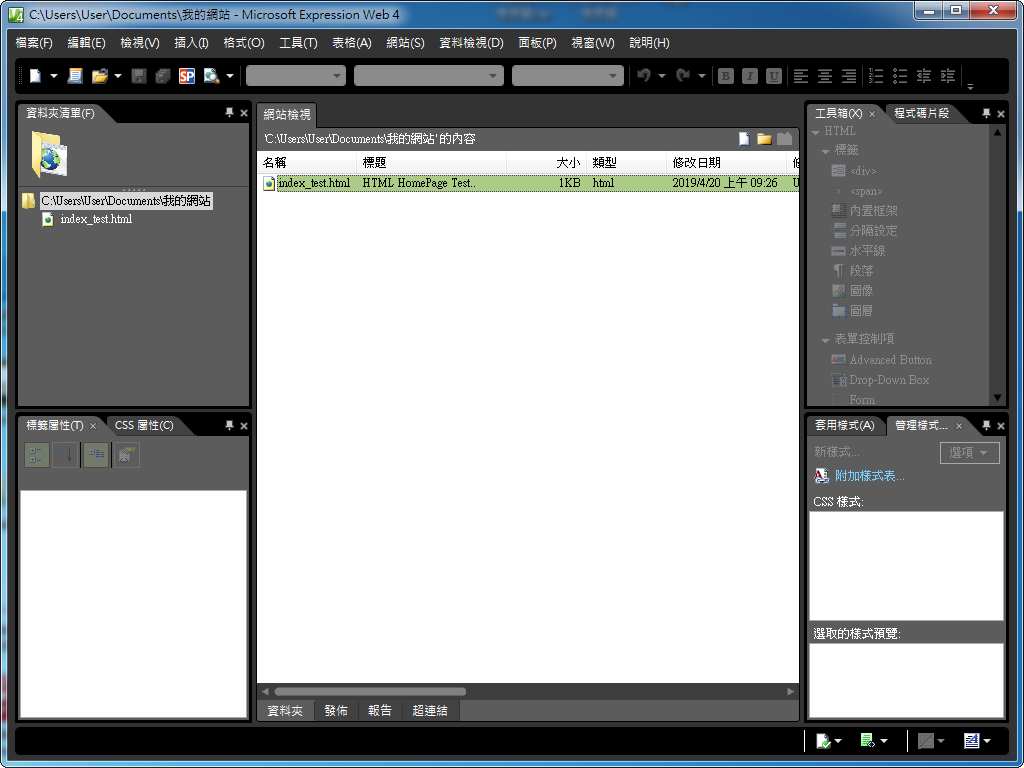This screenshot has width=1024, height=768.
Task: Click the Redo icon
Action: click(683, 76)
